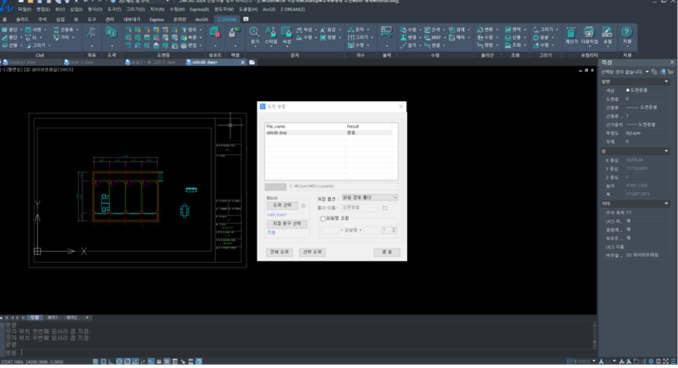Click the bottom-left button in split dialog

pyautogui.click(x=279, y=252)
